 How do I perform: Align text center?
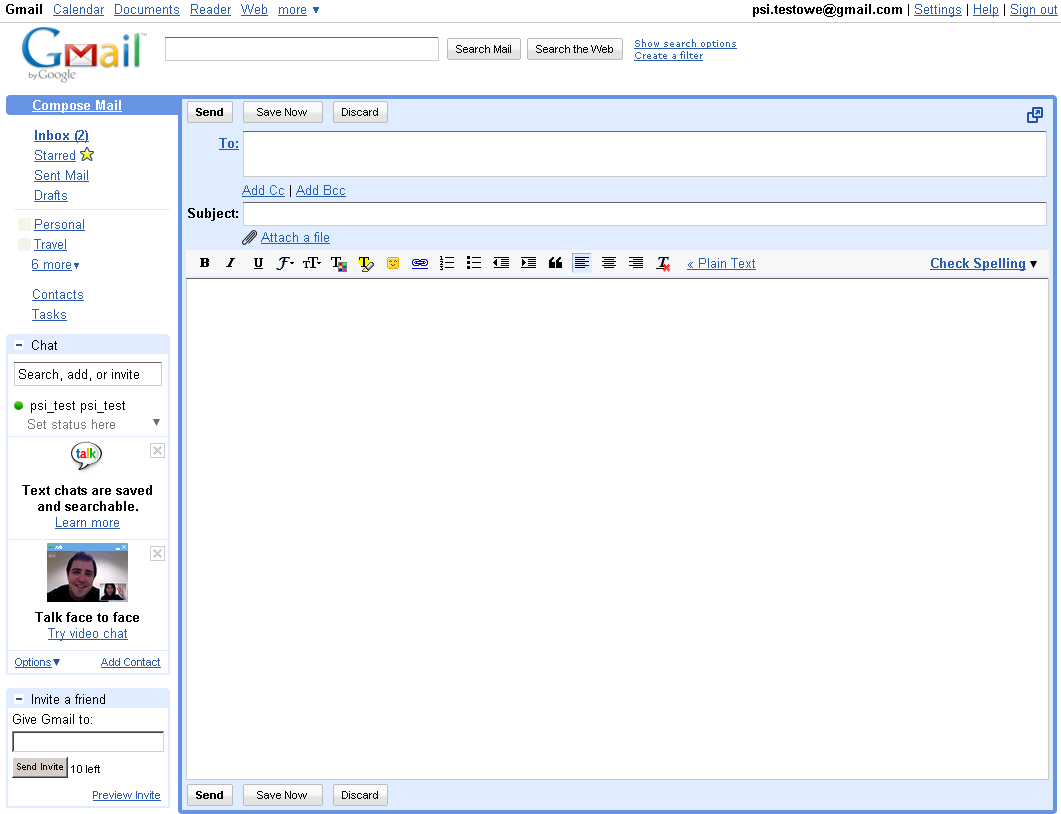click(x=609, y=263)
